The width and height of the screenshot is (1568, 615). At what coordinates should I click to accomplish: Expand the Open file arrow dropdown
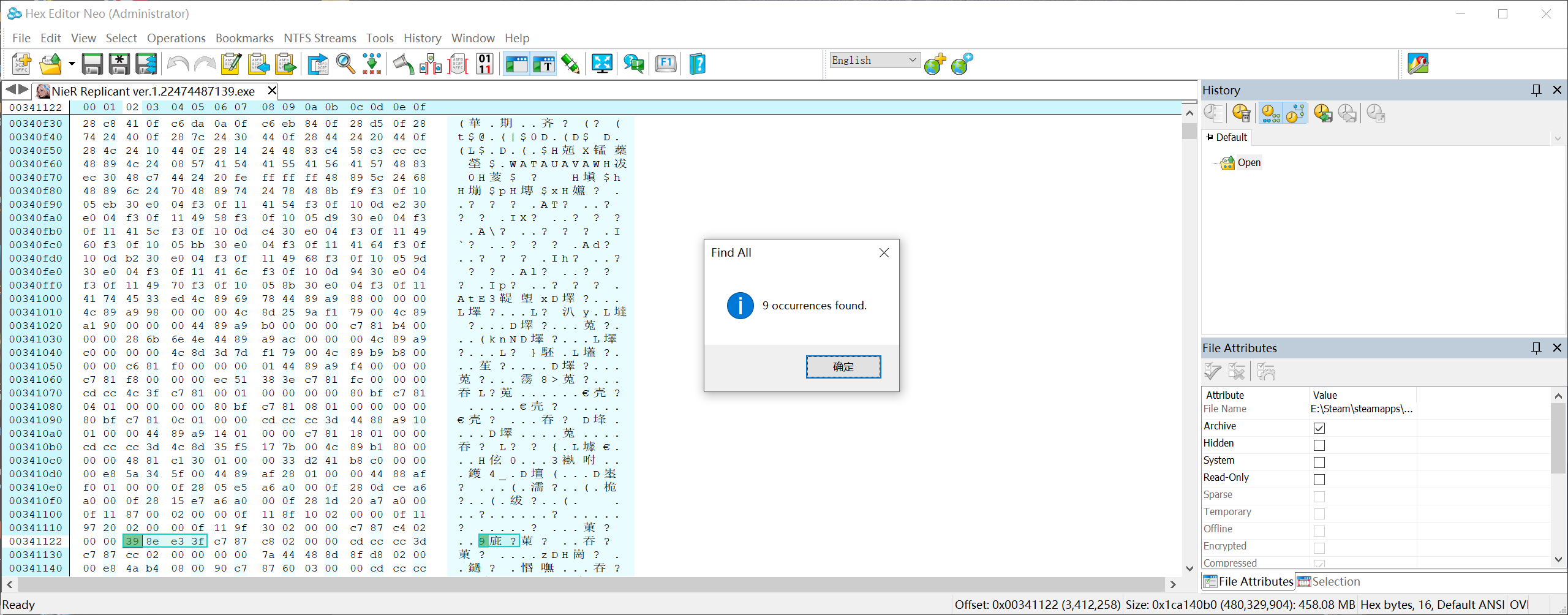pyautogui.click(x=72, y=64)
